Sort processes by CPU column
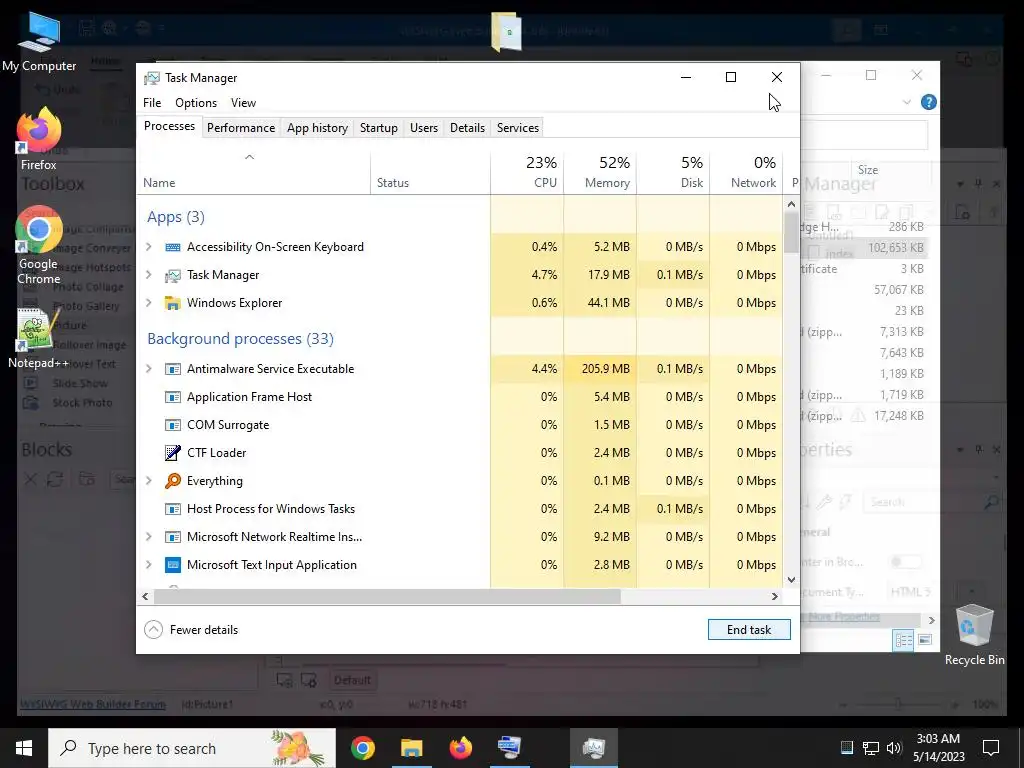Image resolution: width=1024 pixels, height=768 pixels. tap(528, 173)
